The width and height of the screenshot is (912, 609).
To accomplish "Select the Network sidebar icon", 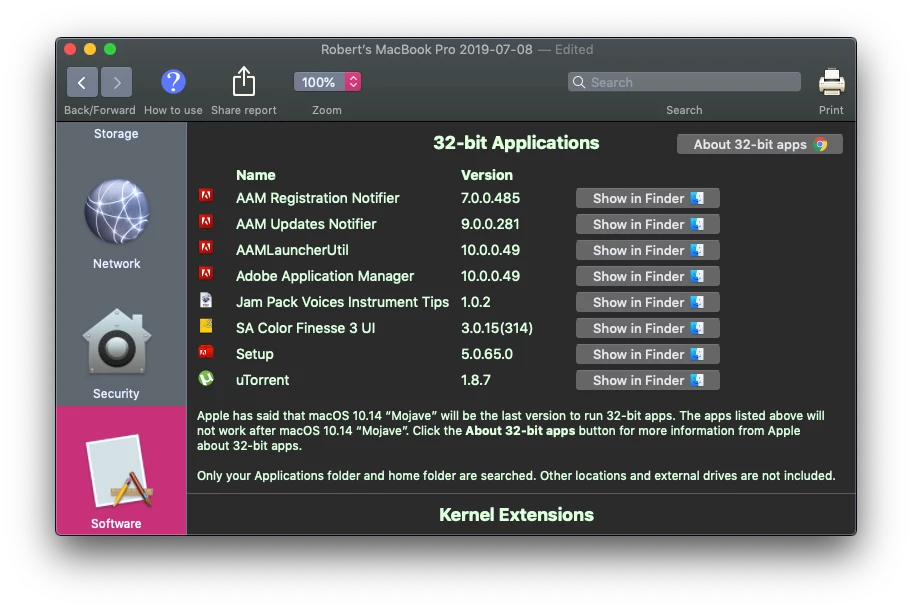I will point(117,211).
